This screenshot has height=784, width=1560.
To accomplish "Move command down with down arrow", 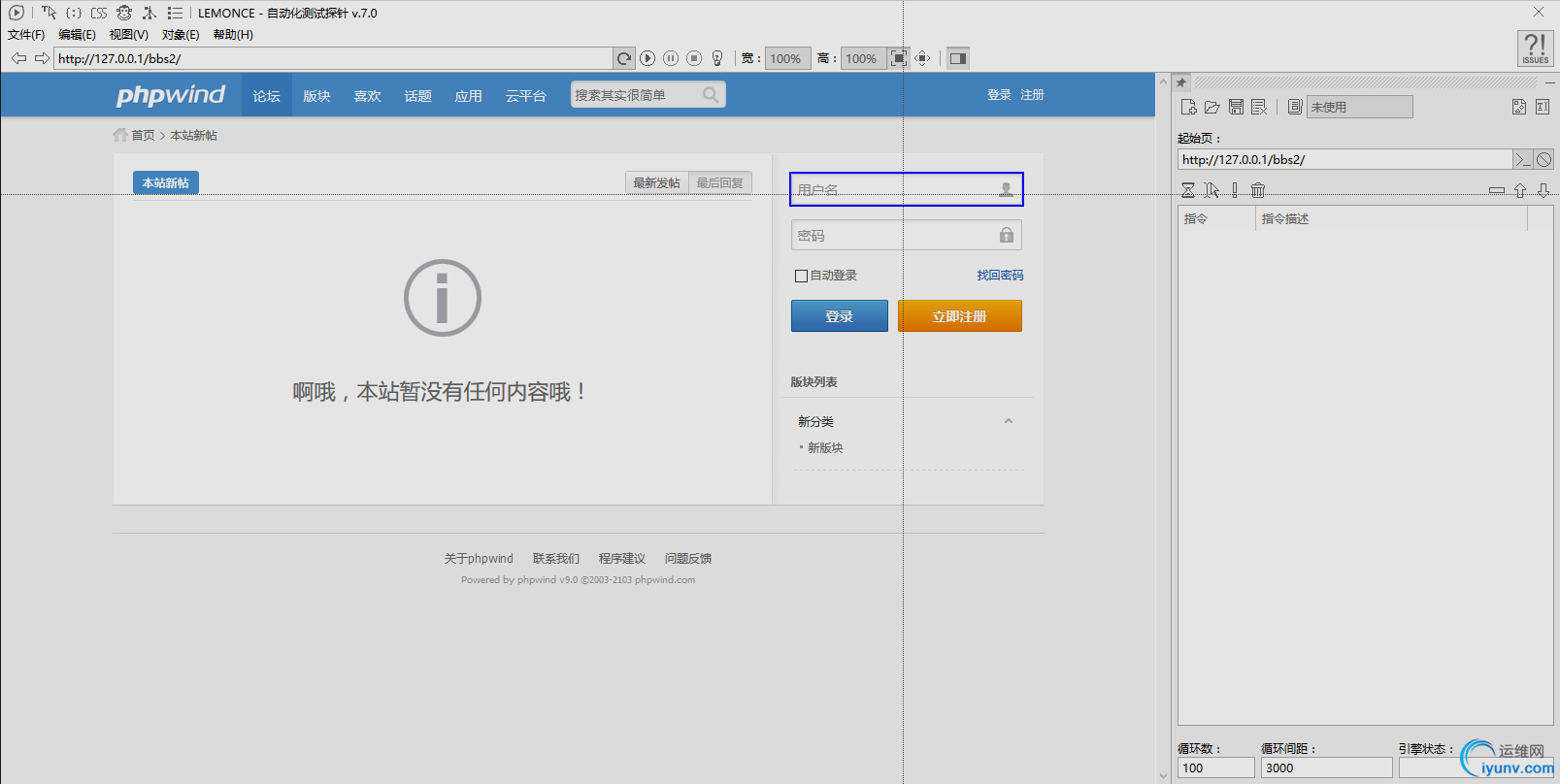I will [1543, 190].
